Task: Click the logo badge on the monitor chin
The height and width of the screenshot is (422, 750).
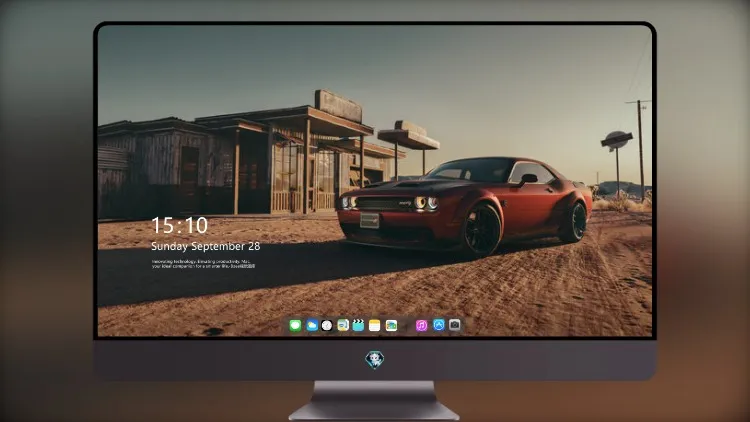Action: coord(375,360)
